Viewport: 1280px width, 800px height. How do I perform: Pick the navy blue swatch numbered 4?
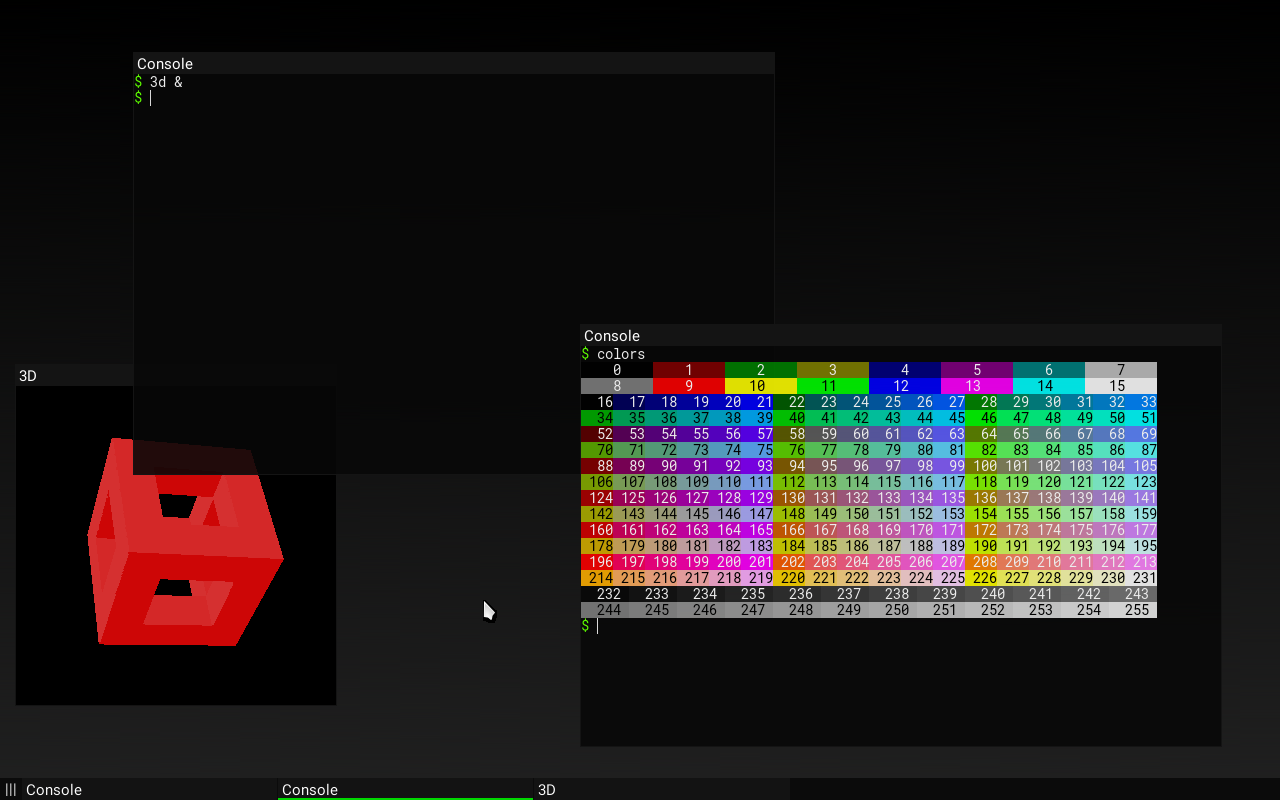point(904,370)
